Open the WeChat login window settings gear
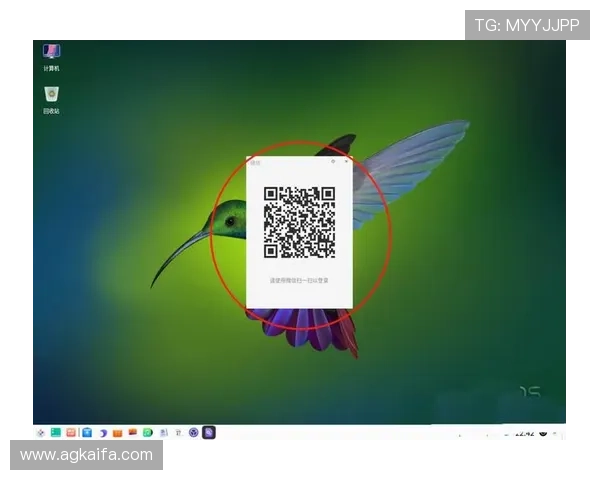 pyautogui.click(x=333, y=162)
